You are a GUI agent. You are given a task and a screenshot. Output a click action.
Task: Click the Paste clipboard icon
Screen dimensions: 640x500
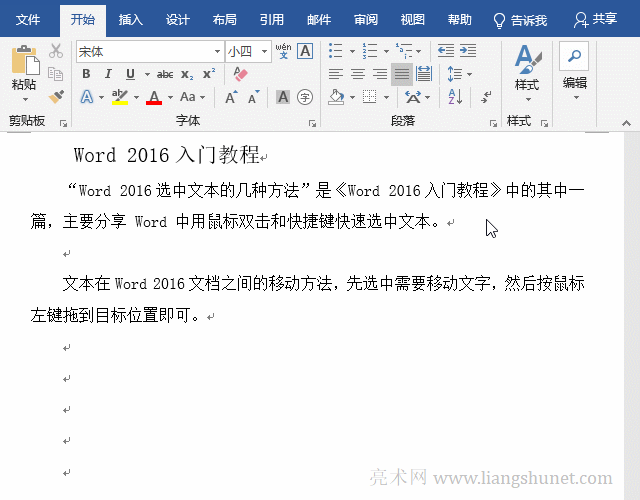[25, 60]
